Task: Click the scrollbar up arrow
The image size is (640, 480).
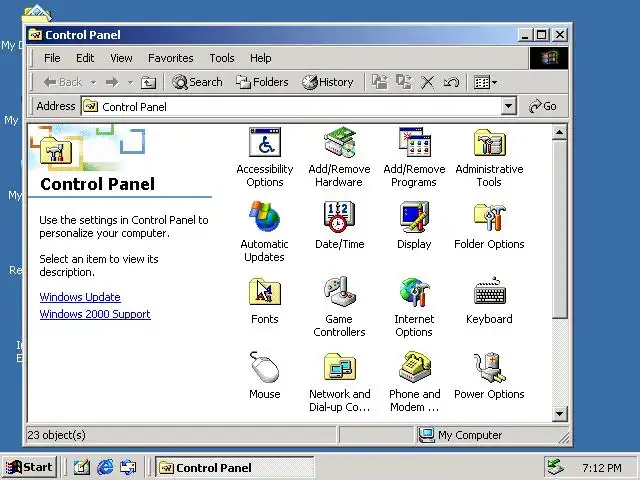Action: [559, 133]
